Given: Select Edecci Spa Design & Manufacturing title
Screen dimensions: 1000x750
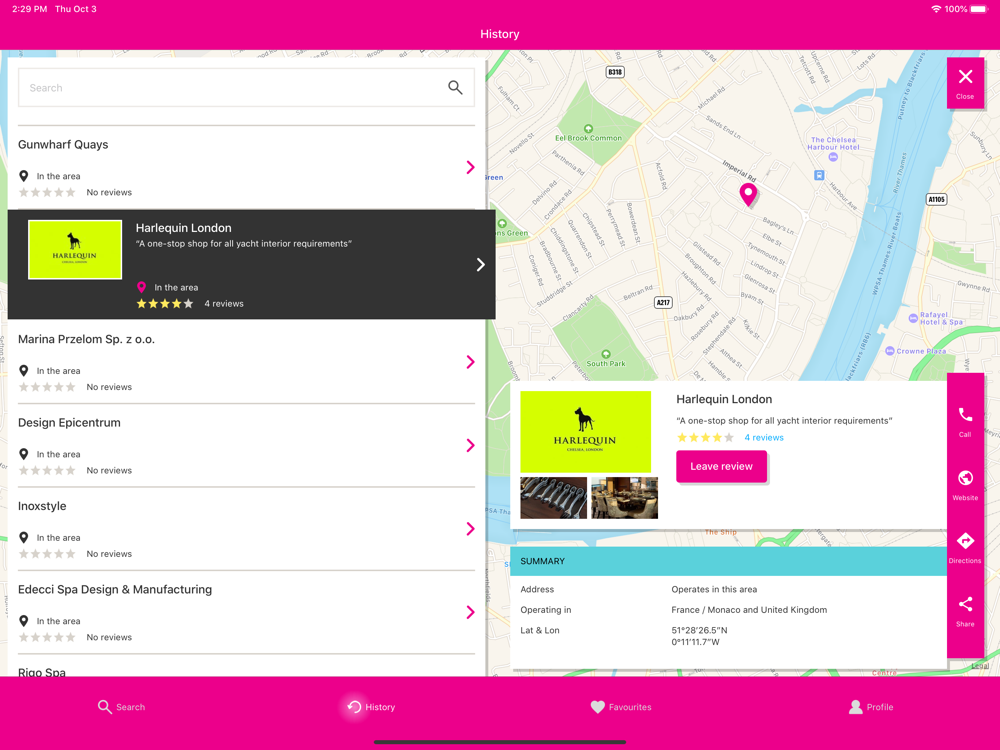Looking at the screenshot, I should tap(115, 589).
